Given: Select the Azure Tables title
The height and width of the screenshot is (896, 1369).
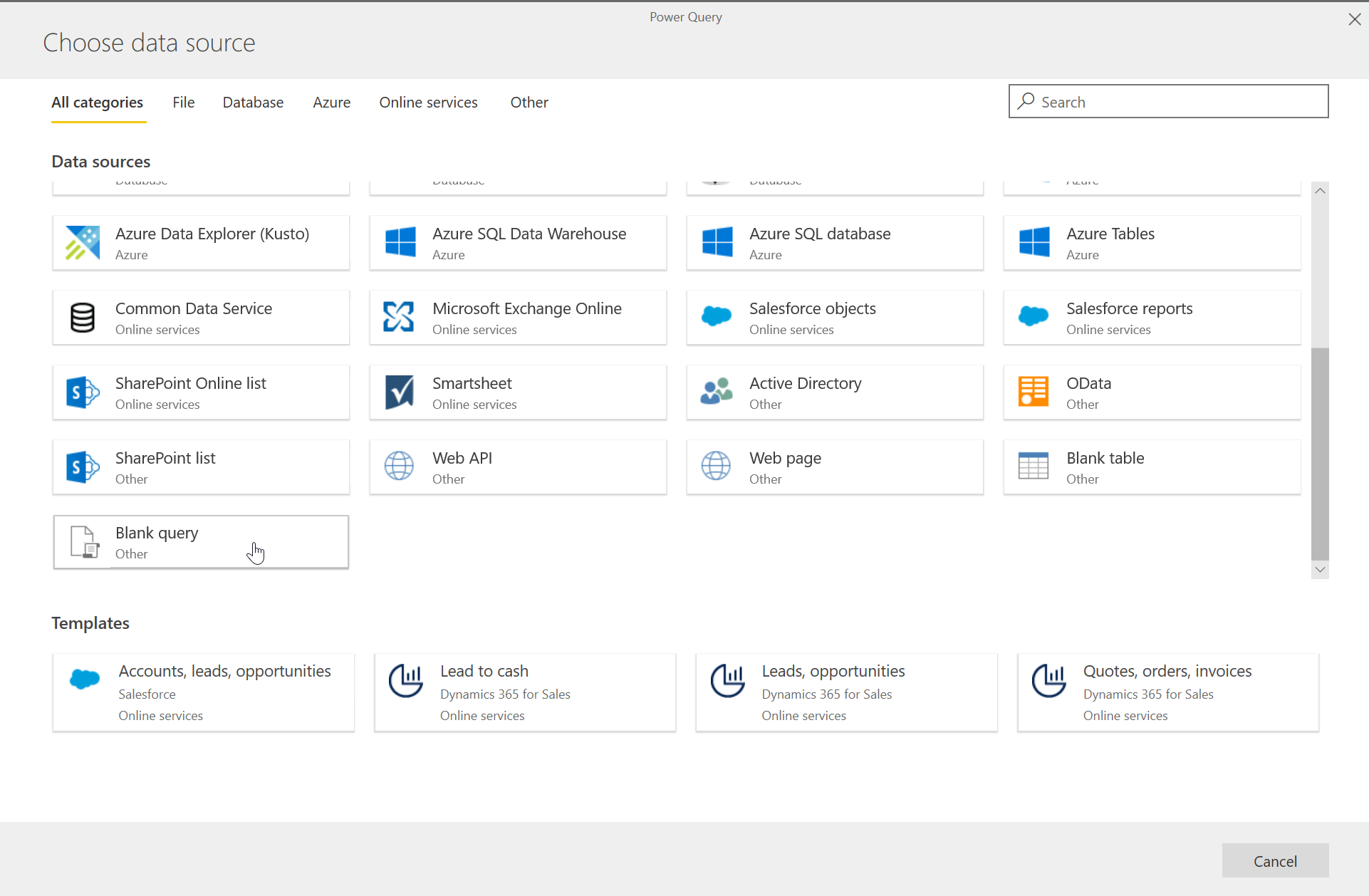Looking at the screenshot, I should coord(1110,234).
